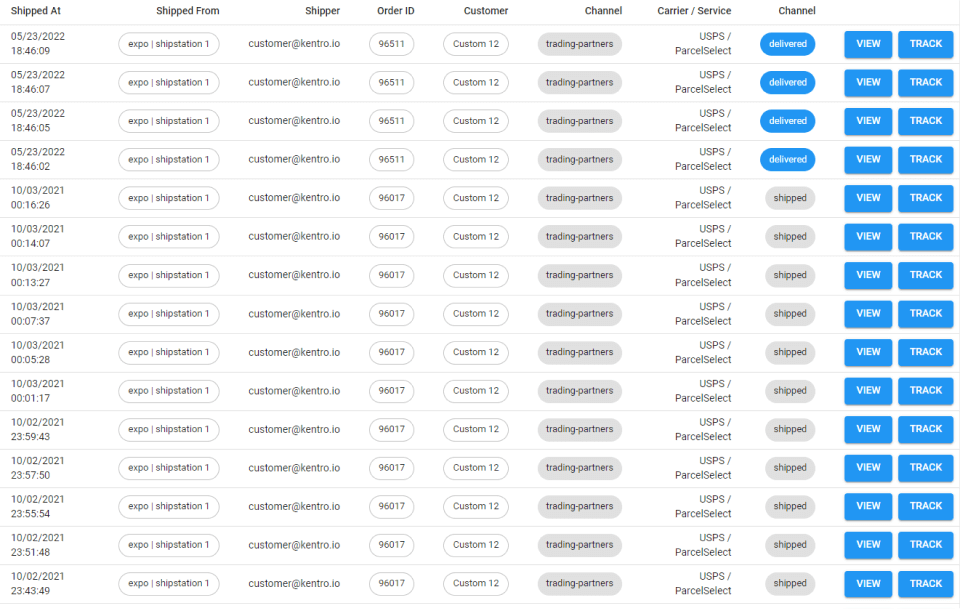The width and height of the screenshot is (960, 609).
Task: Click Custom 12 chip in the 18:46:07 row
Action: pyautogui.click(x=476, y=83)
